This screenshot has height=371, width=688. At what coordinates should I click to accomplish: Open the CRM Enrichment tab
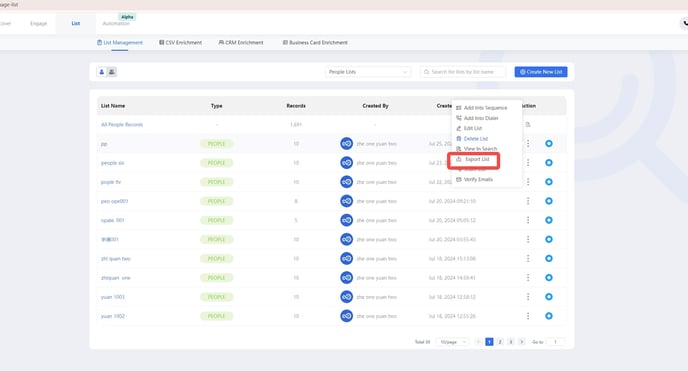[x=241, y=43]
